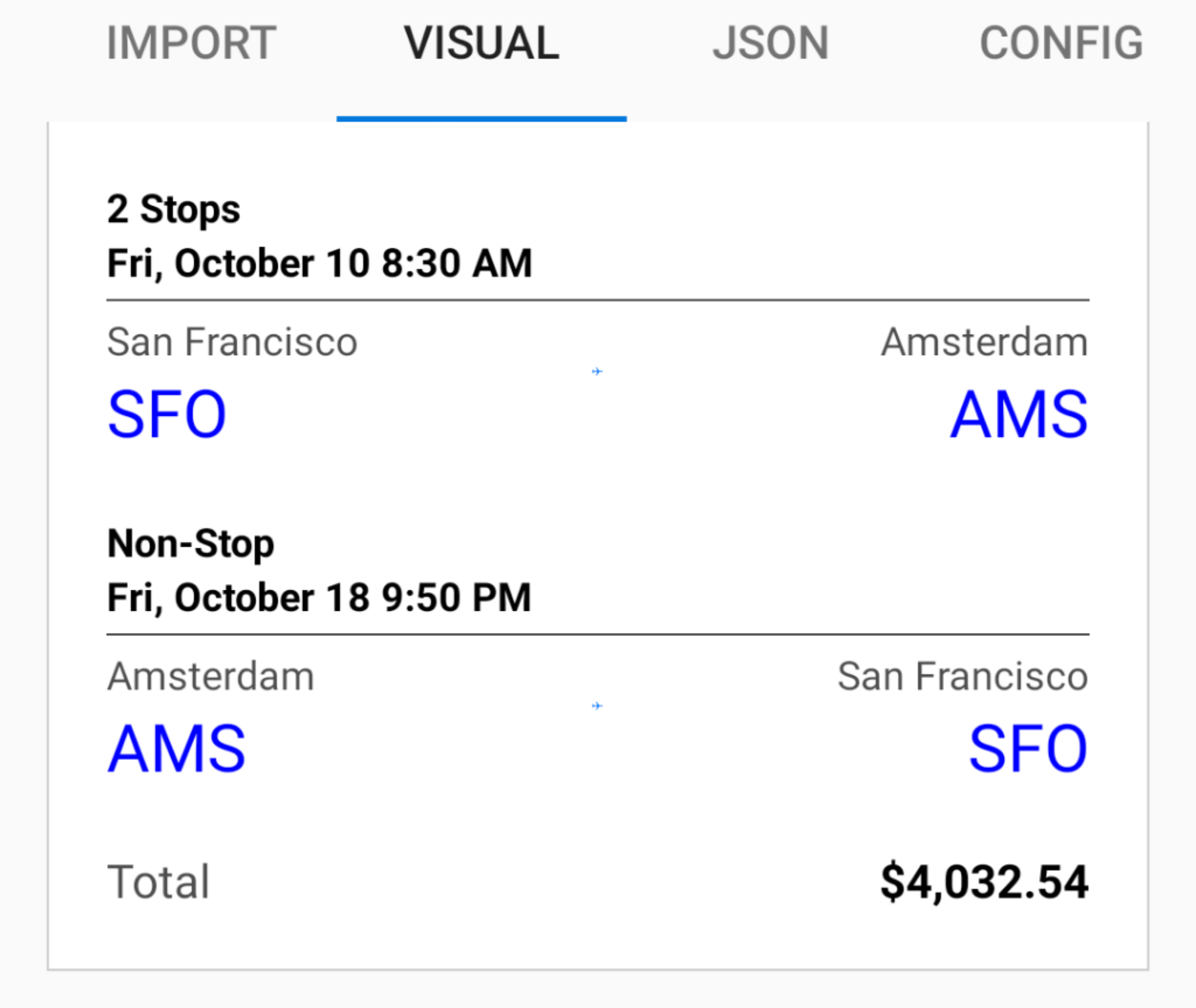Viewport: 1196px width, 1008px height.
Task: Click the Total label
Action: tap(158, 881)
